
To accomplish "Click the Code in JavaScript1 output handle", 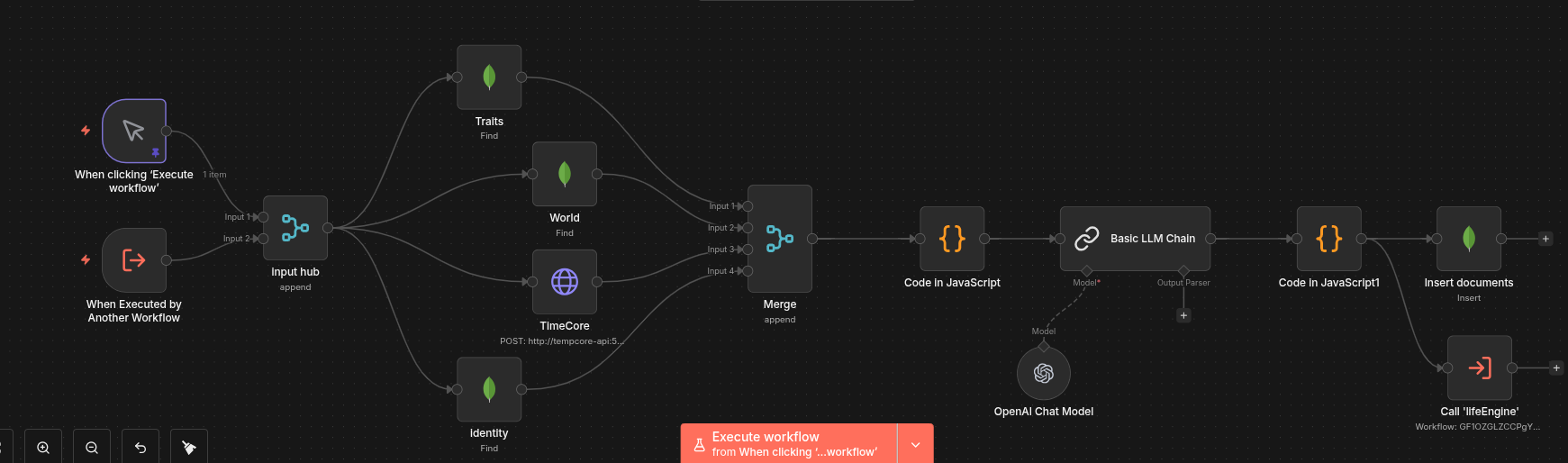I will pyautogui.click(x=1362, y=239).
